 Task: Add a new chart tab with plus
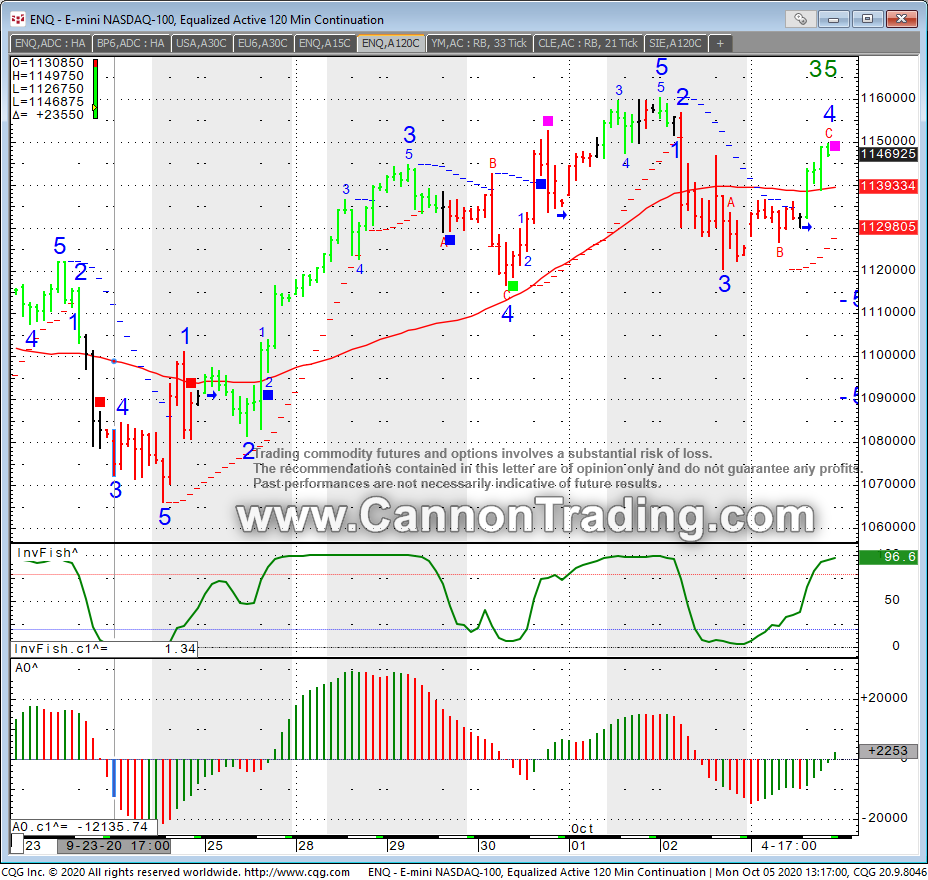[x=719, y=43]
